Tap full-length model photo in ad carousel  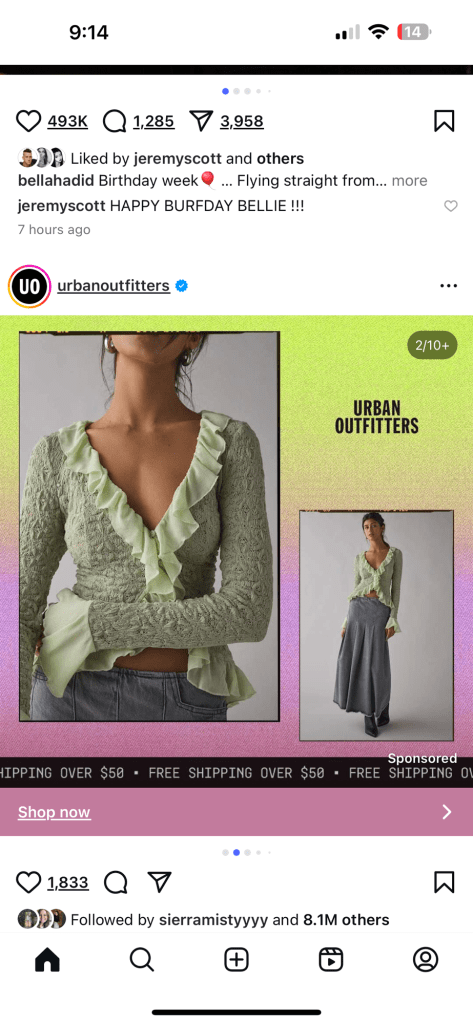point(376,626)
